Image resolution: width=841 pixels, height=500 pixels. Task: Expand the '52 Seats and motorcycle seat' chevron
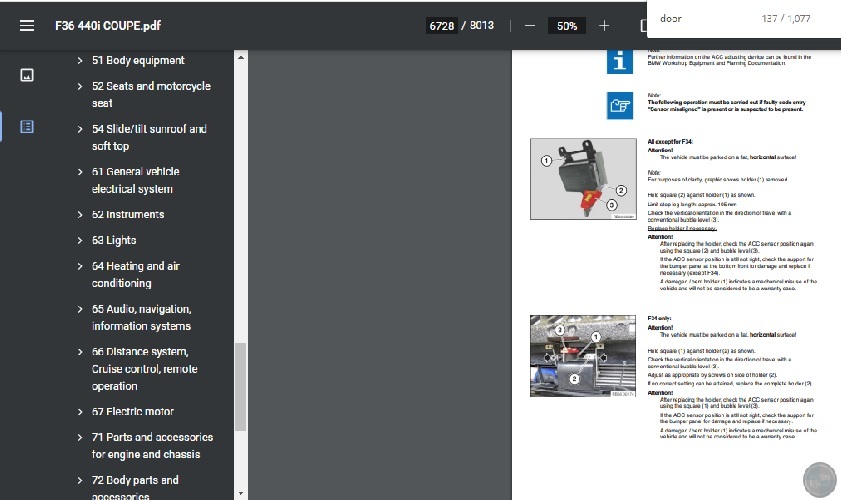(x=80, y=86)
